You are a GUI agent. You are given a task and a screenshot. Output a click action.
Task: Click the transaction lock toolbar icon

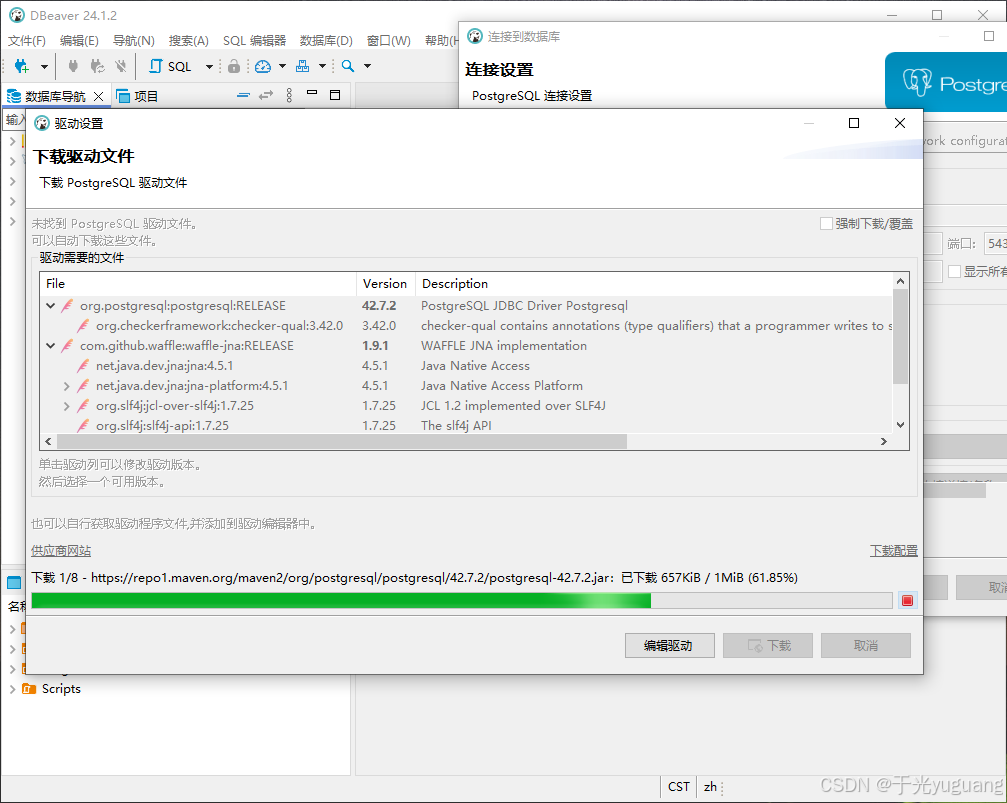[234, 66]
